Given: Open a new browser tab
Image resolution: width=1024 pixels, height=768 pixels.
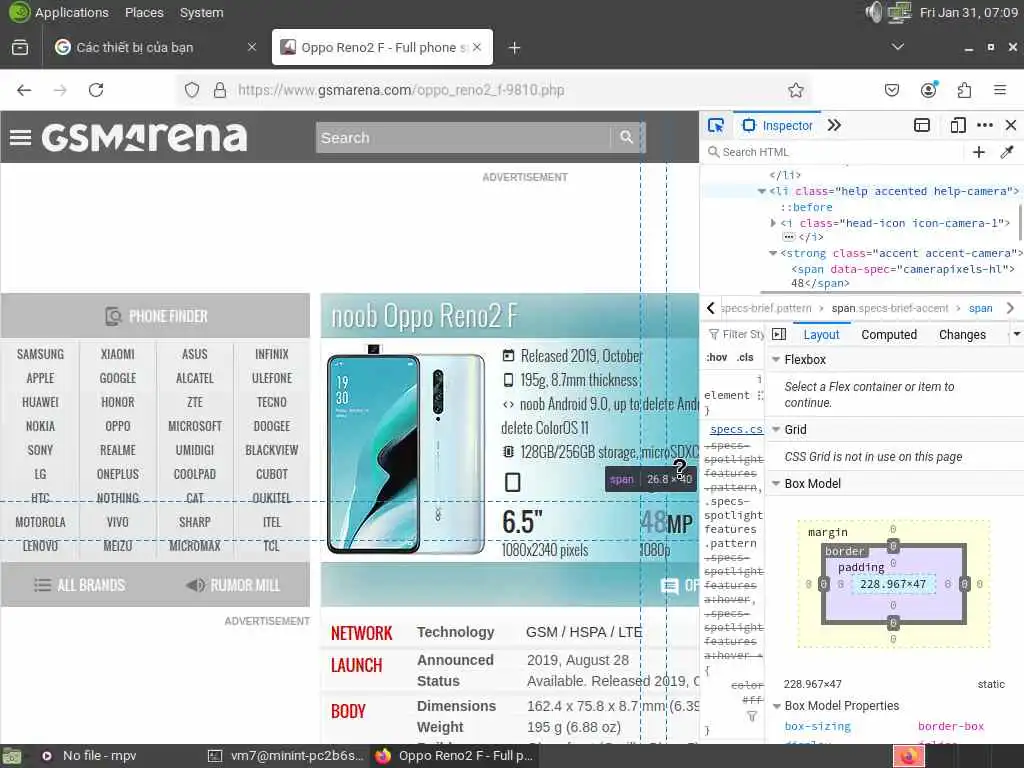Looking at the screenshot, I should tap(514, 48).
